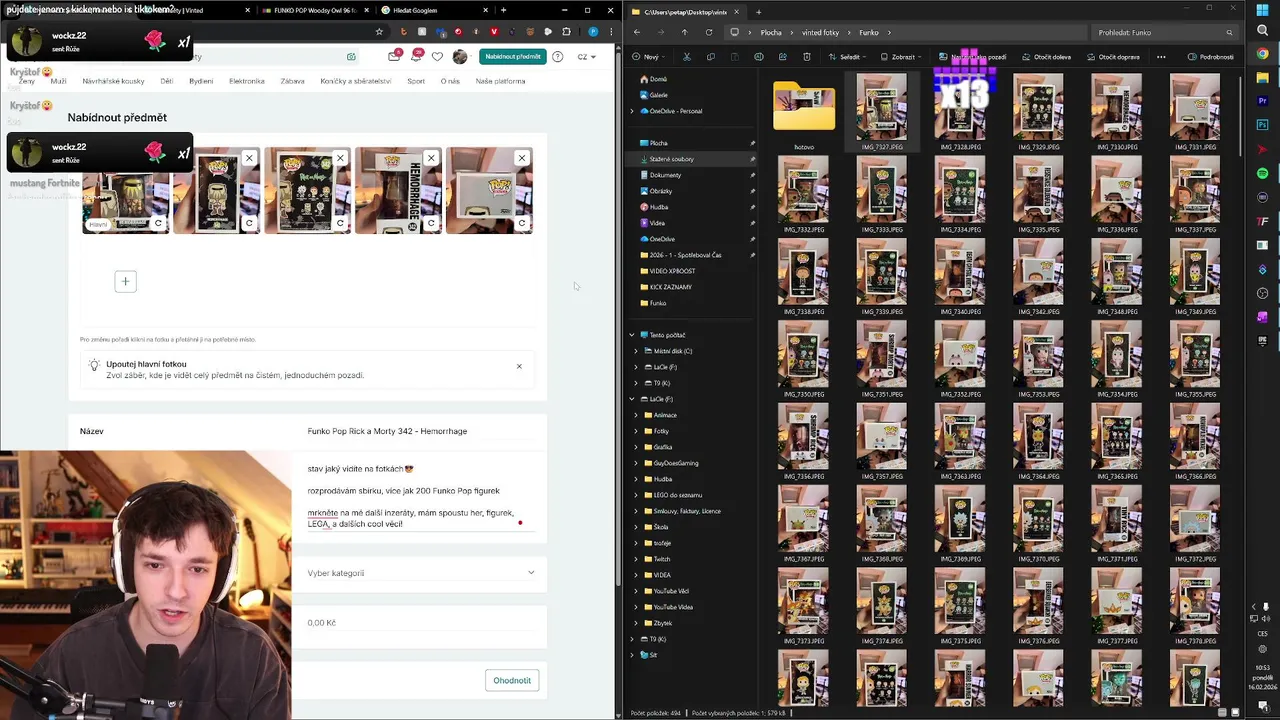
Task: Click the Ohodnotit button
Action: tap(512, 680)
